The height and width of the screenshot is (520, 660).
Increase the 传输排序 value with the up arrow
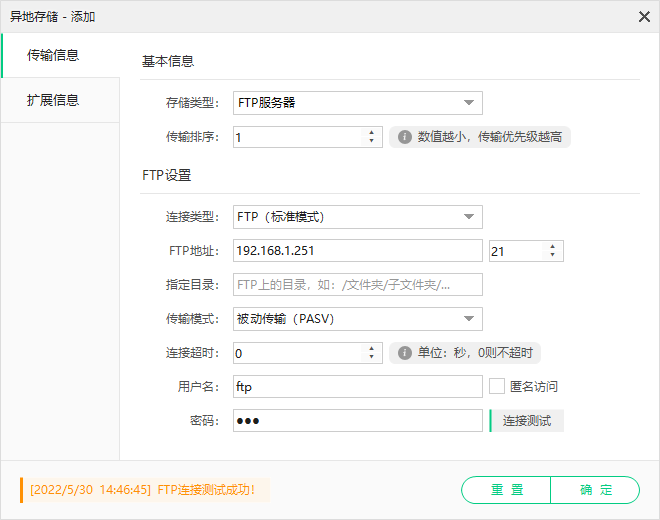pos(371,133)
